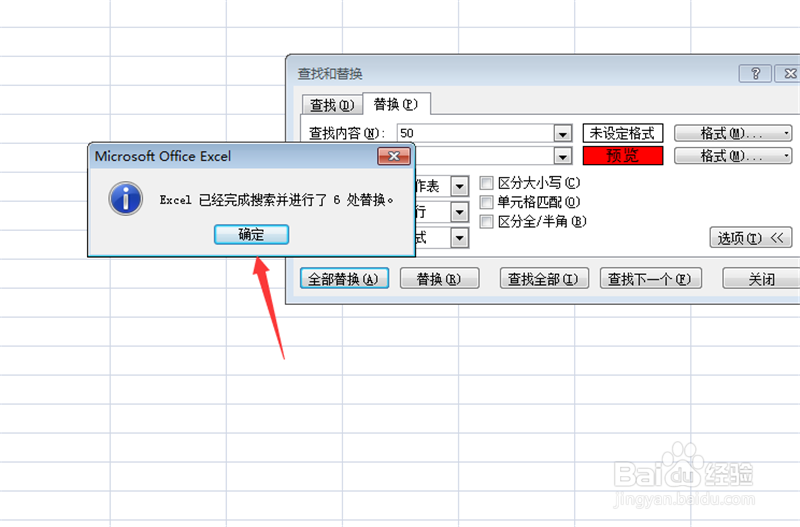
Task: Click the 替换 button
Action: pyautogui.click(x=439, y=279)
